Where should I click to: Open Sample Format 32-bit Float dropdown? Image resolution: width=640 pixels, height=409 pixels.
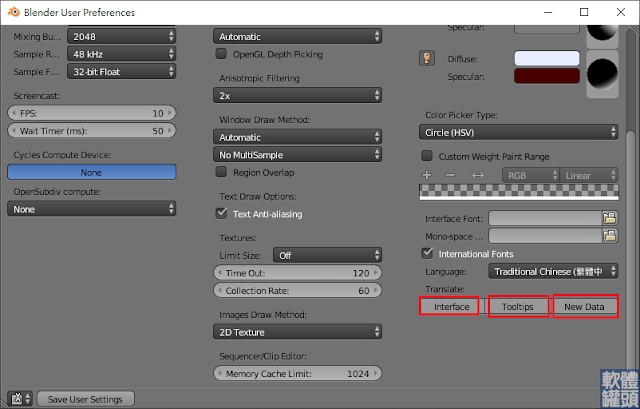pyautogui.click(x=122, y=71)
